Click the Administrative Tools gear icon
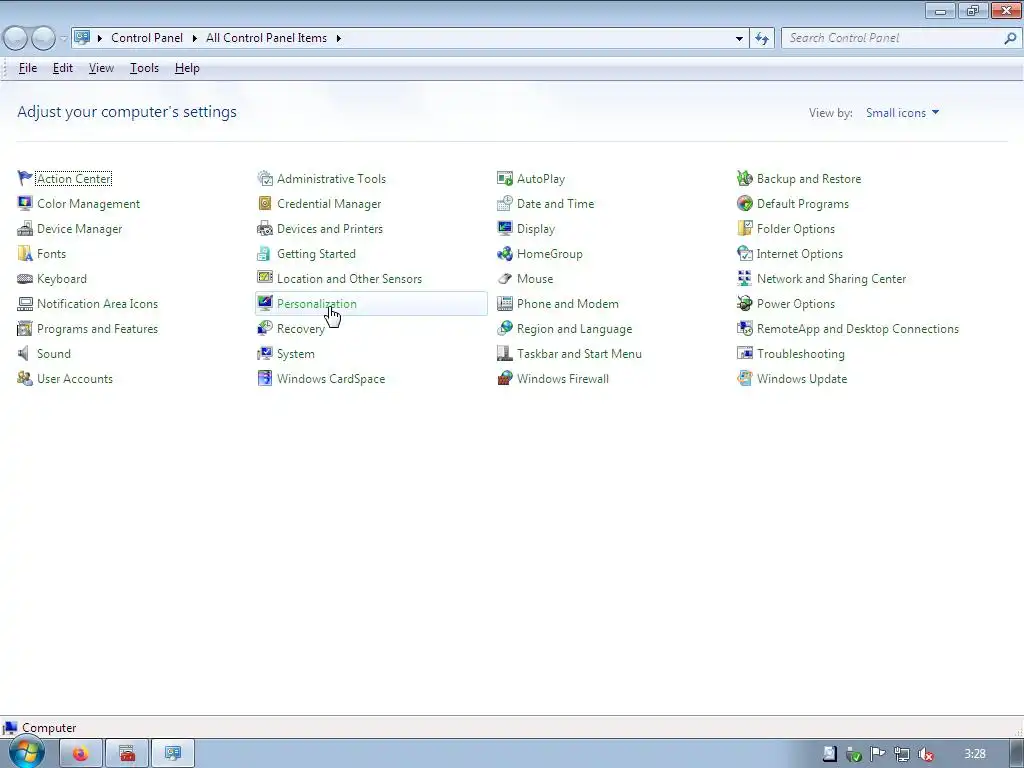Screen dimensions: 1024x768 tap(264, 178)
